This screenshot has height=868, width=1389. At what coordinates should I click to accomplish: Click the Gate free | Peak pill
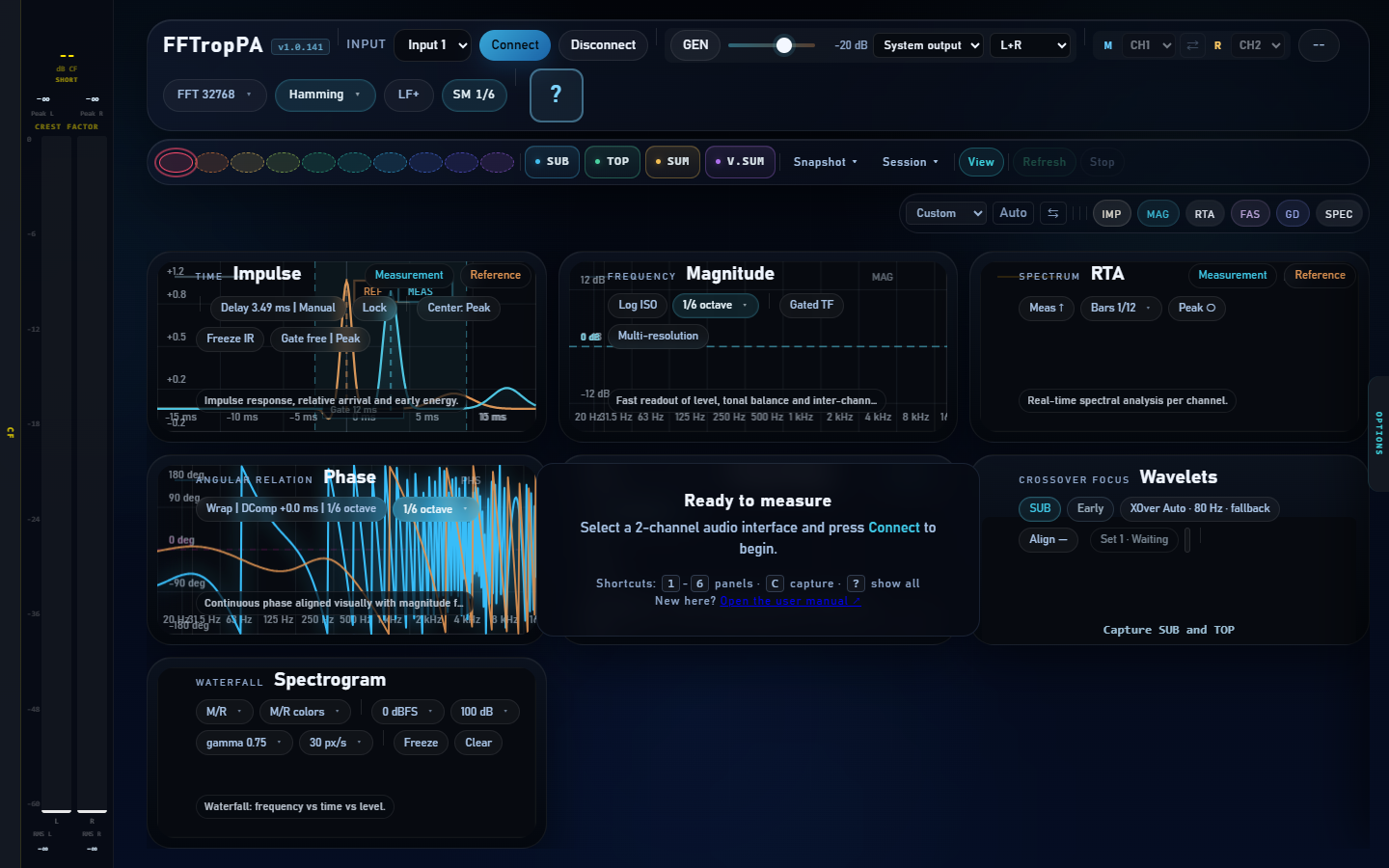(320, 339)
